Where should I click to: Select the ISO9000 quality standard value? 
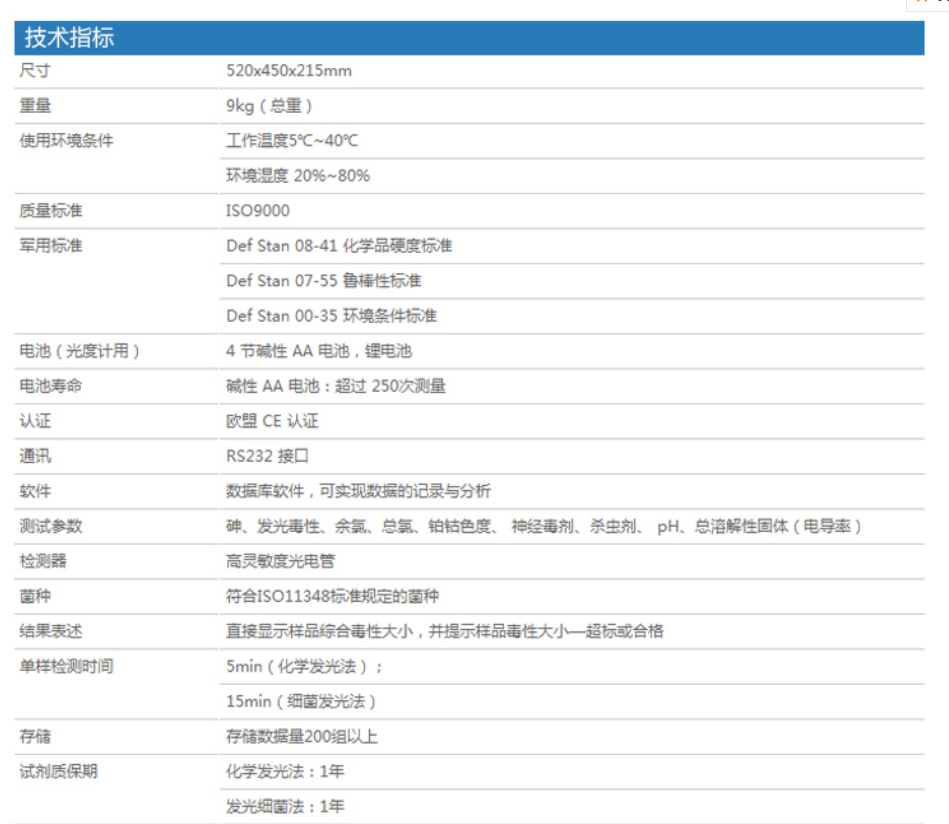pos(253,210)
